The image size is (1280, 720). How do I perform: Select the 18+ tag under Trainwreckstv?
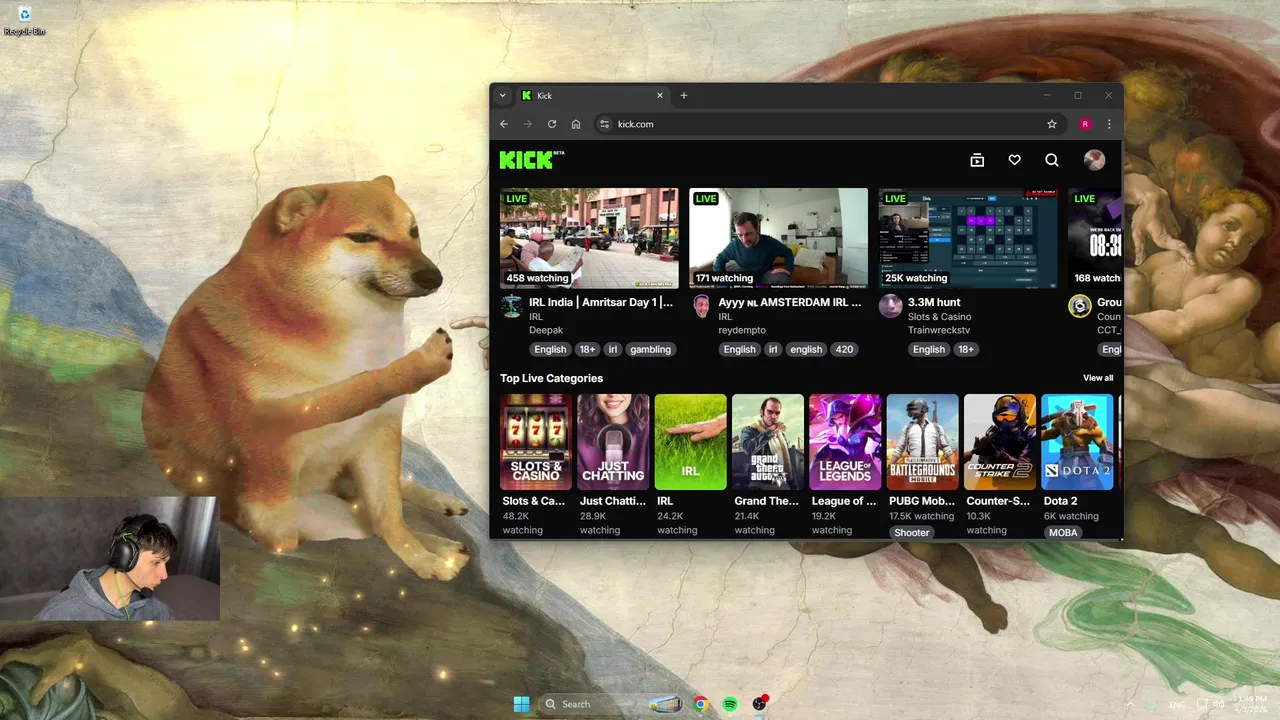(x=966, y=349)
